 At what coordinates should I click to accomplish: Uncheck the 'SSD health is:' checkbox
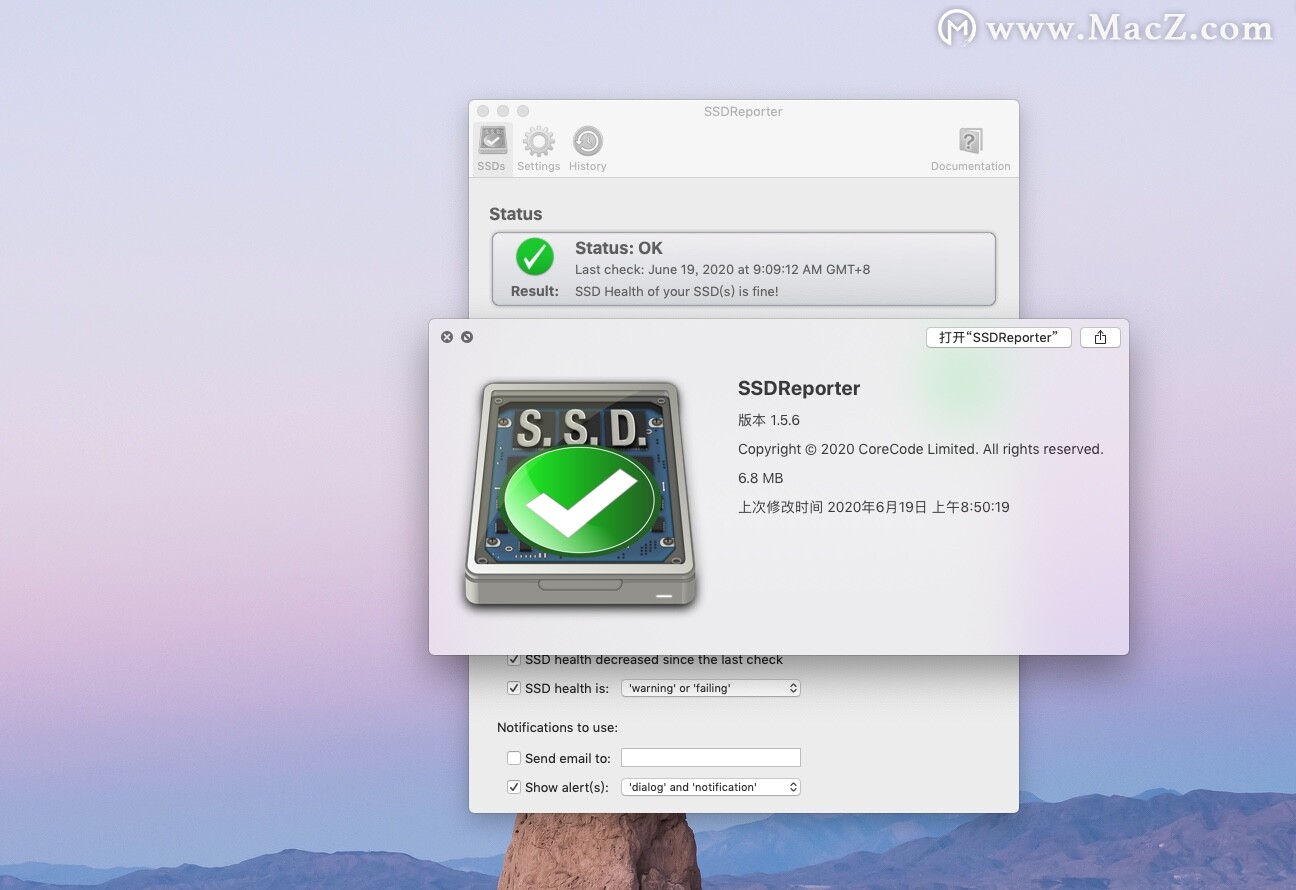[514, 688]
